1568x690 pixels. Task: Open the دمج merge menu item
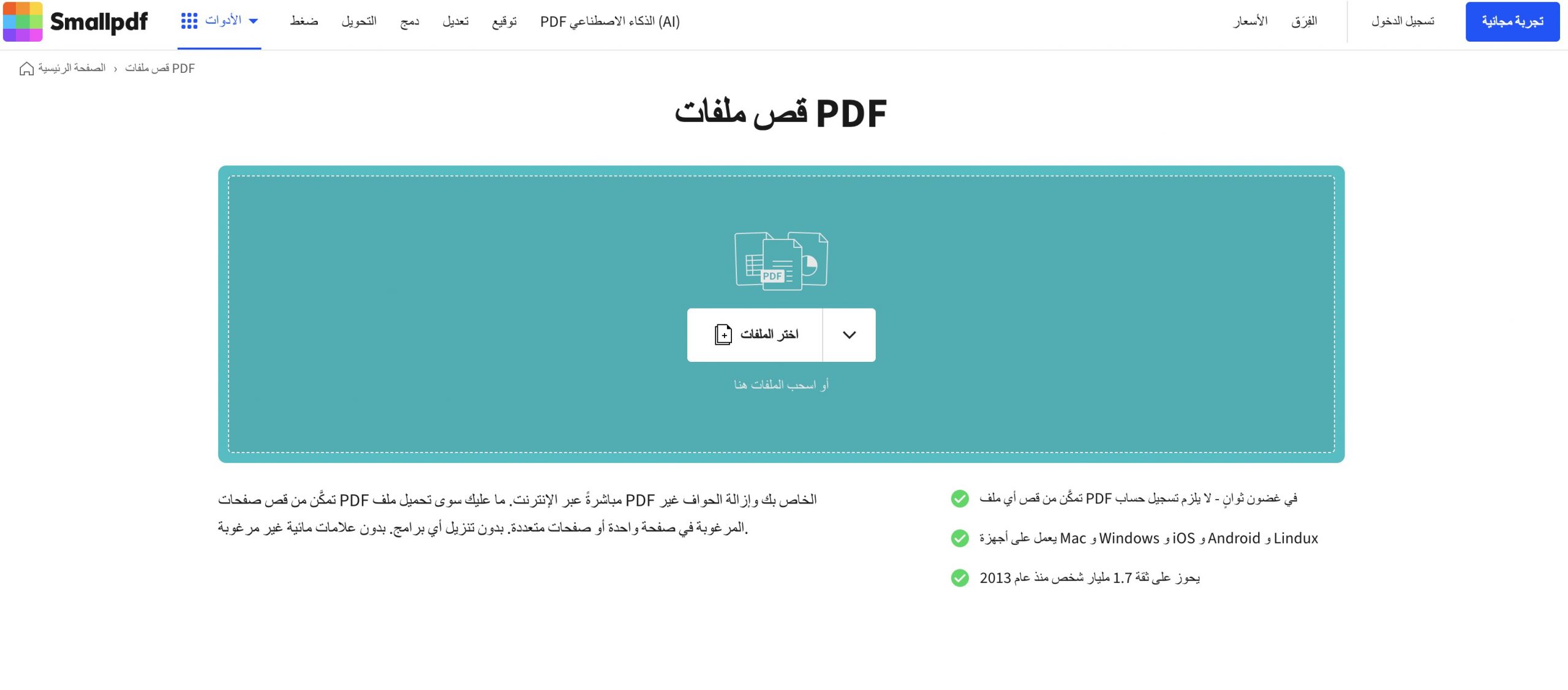pos(410,21)
